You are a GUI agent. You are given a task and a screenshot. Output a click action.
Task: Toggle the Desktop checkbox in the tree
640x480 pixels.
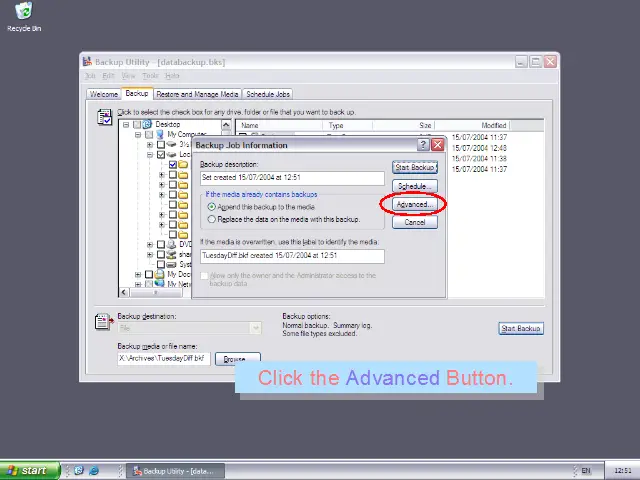pos(136,125)
